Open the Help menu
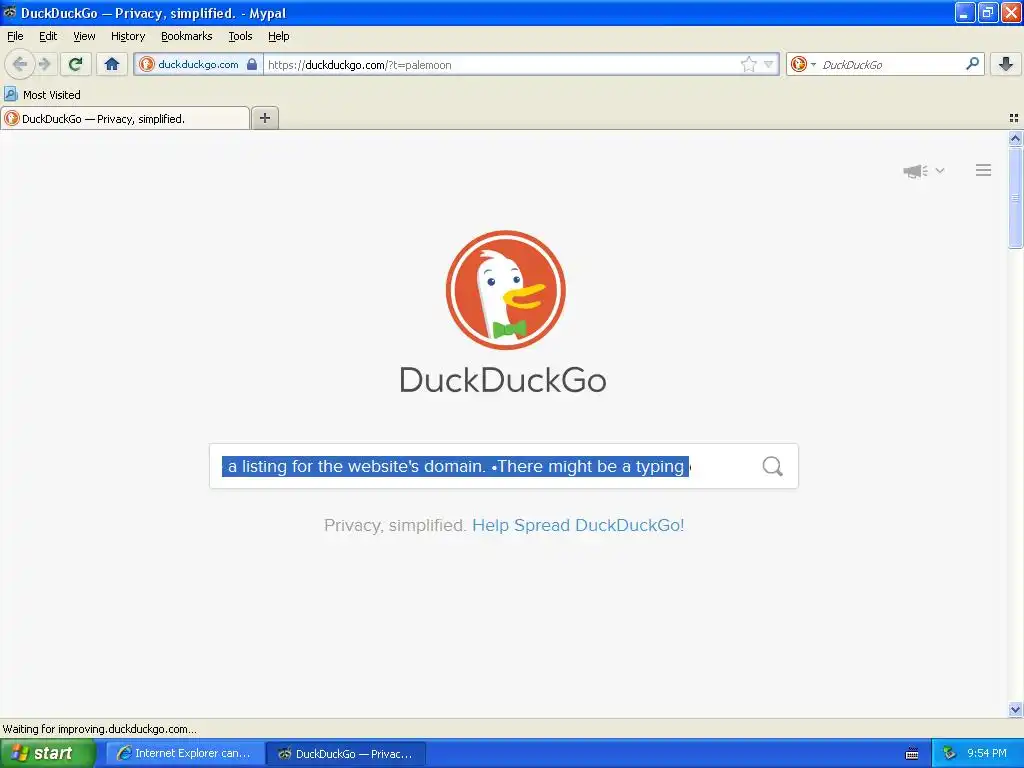 (x=279, y=36)
